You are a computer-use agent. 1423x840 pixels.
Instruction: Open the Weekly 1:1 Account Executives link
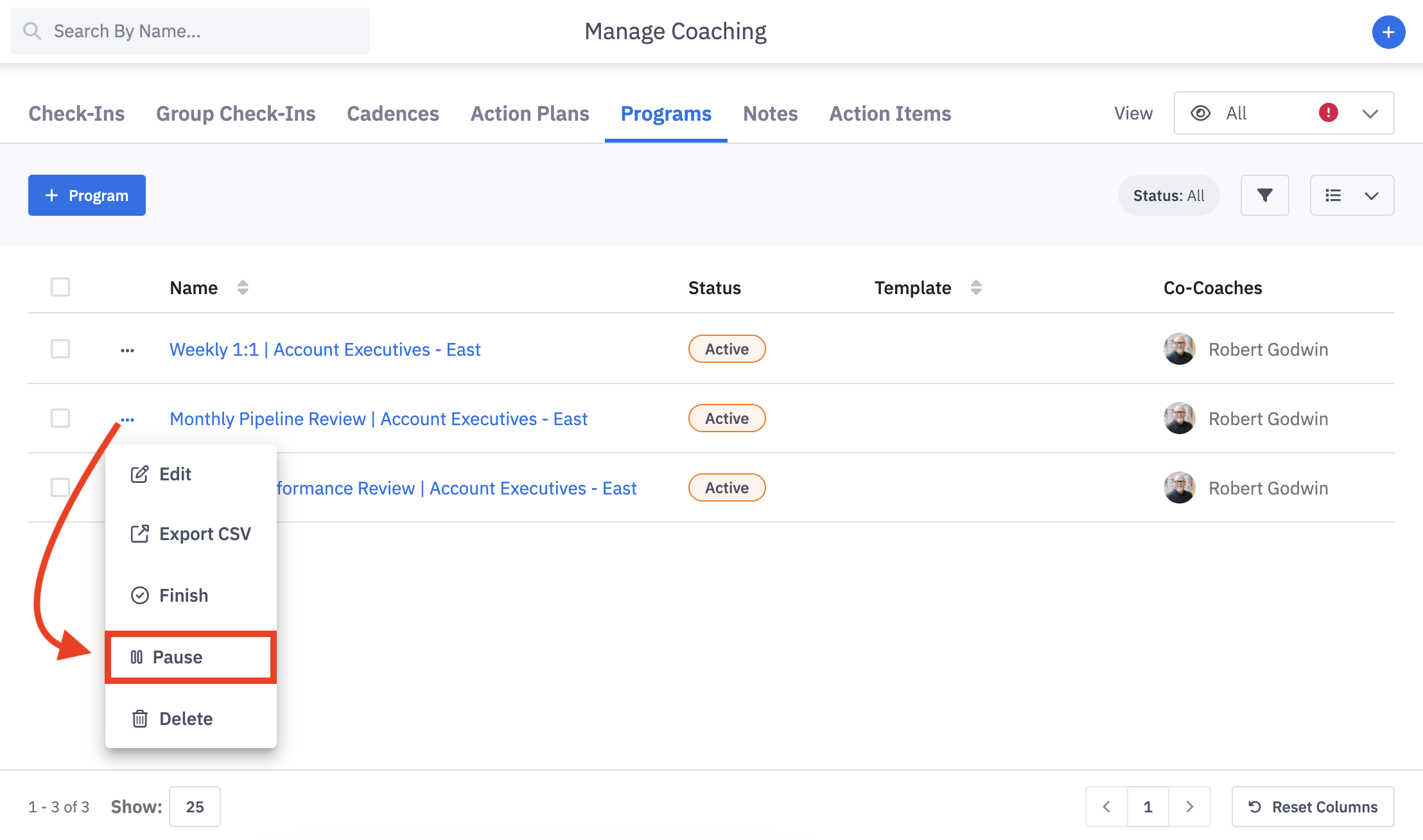[x=325, y=349]
